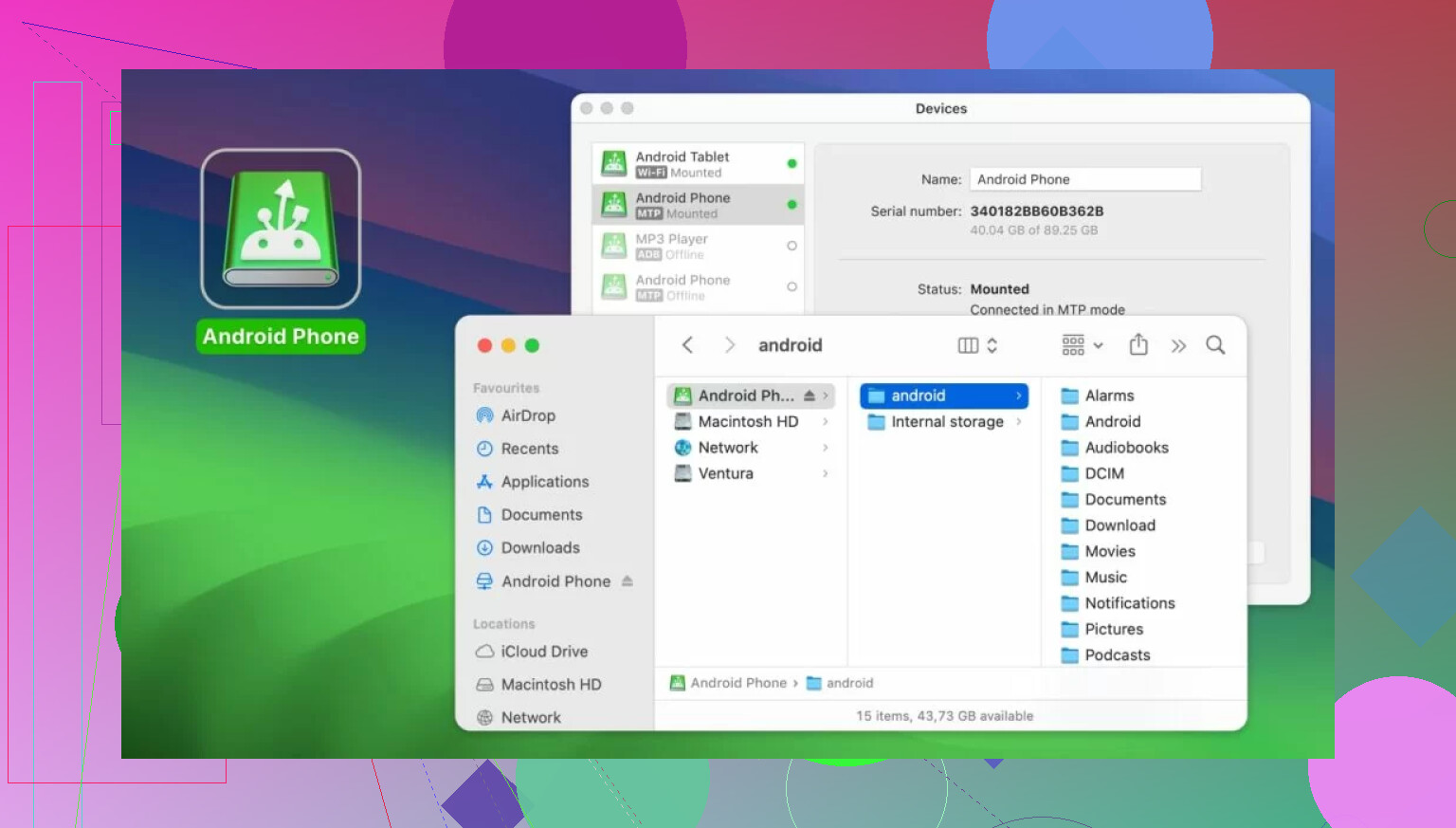The width and height of the screenshot is (1456, 828).
Task: Go forward in the Finder window
Action: click(x=729, y=345)
